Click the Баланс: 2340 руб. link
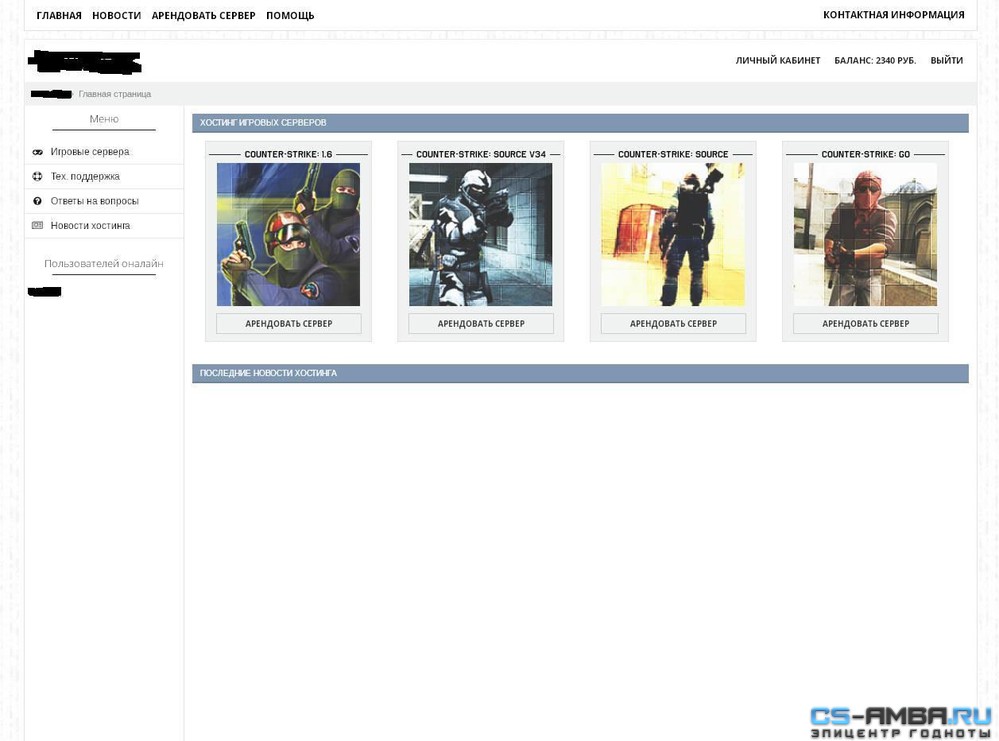This screenshot has width=999, height=741. [875, 61]
